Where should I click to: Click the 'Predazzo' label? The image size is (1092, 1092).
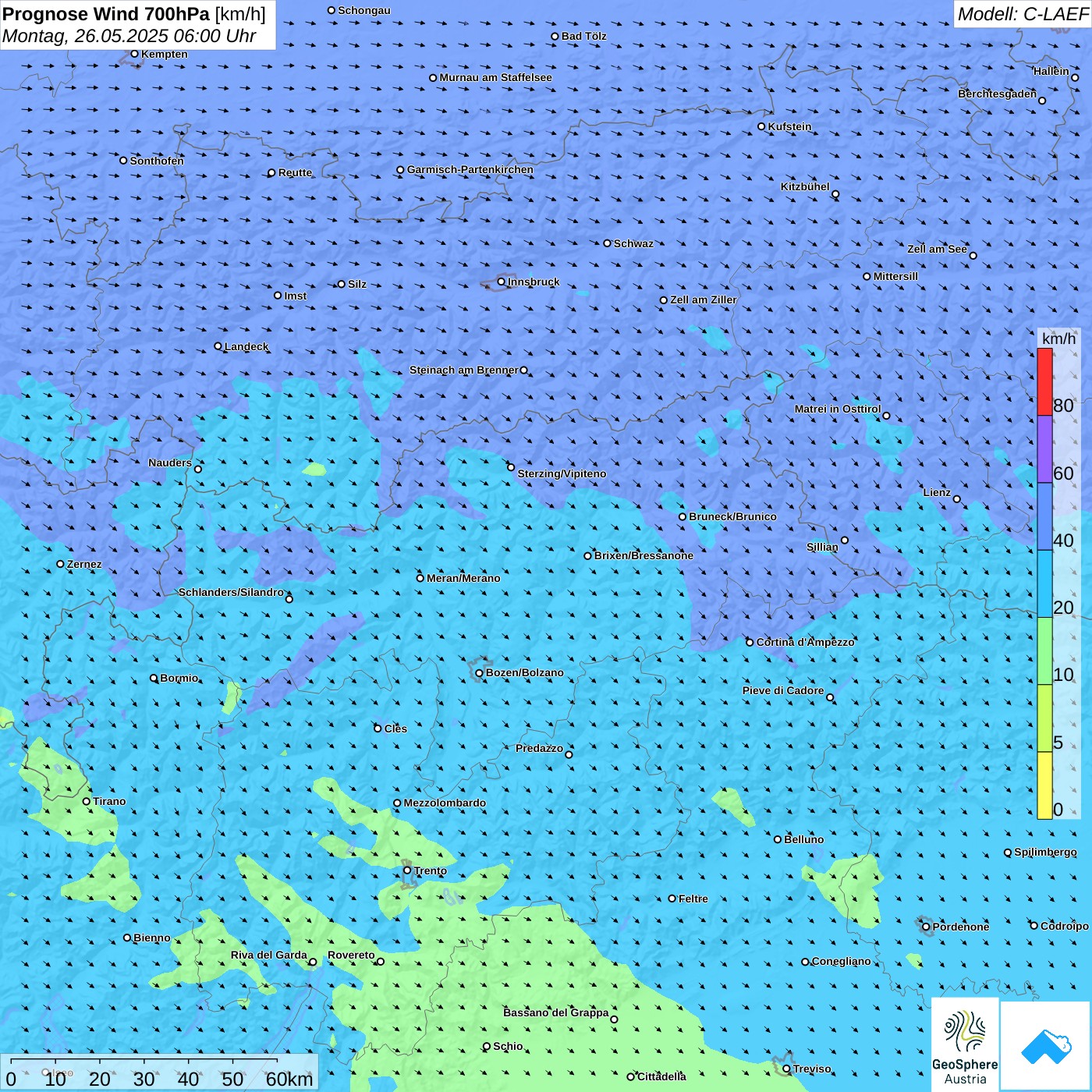pos(539,748)
